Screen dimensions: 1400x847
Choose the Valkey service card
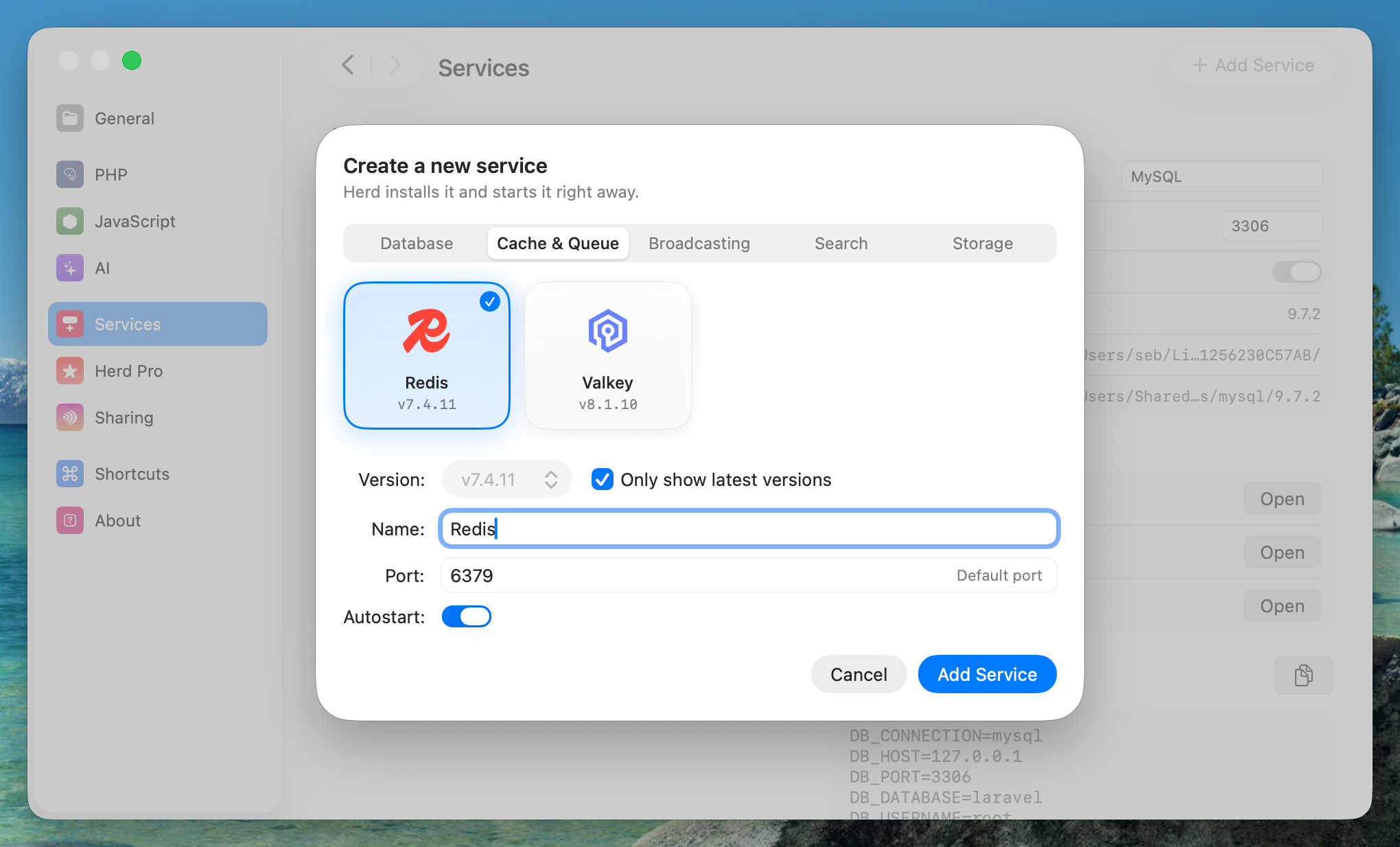(x=608, y=356)
